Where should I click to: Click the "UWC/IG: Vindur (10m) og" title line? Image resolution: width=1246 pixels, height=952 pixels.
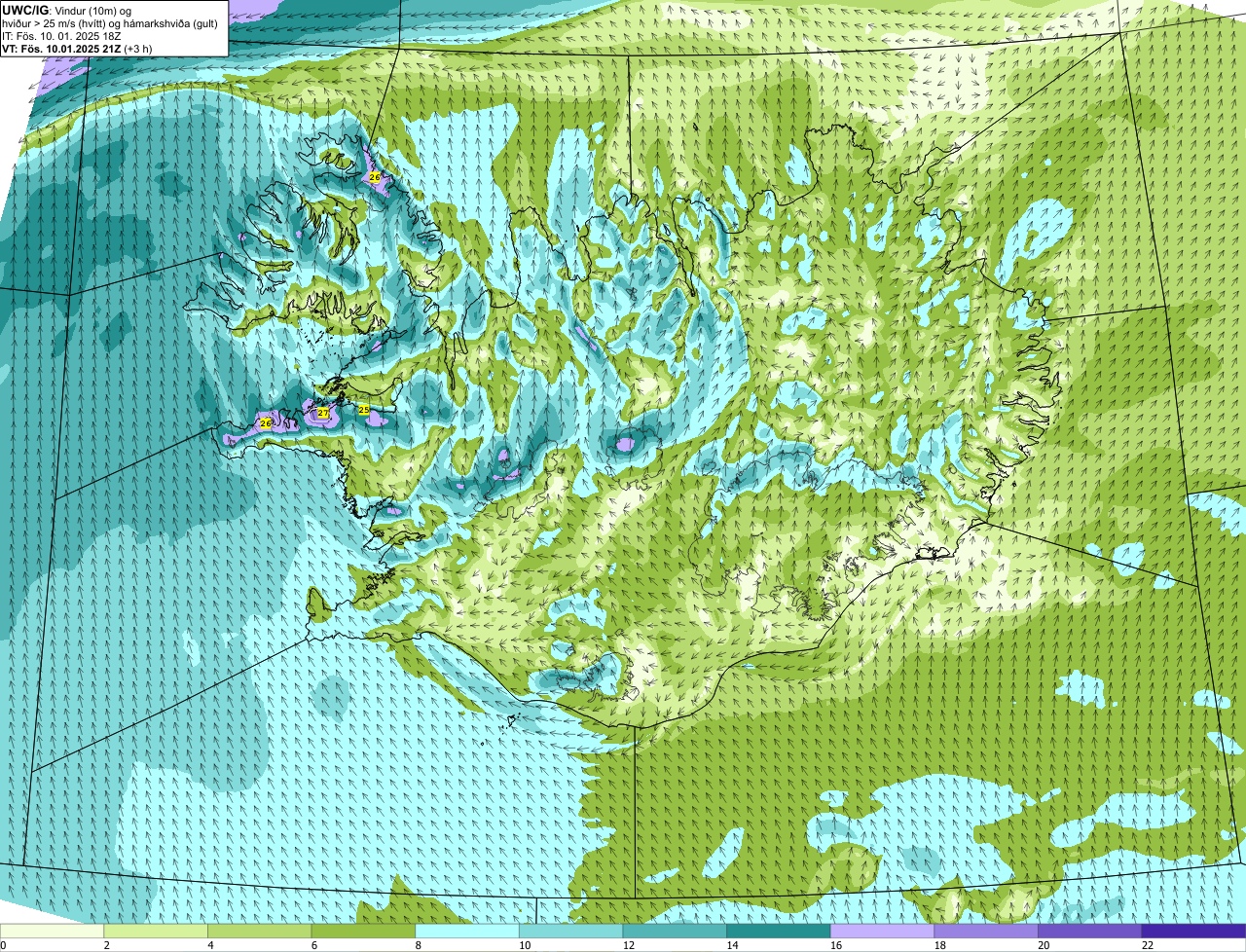point(67,10)
